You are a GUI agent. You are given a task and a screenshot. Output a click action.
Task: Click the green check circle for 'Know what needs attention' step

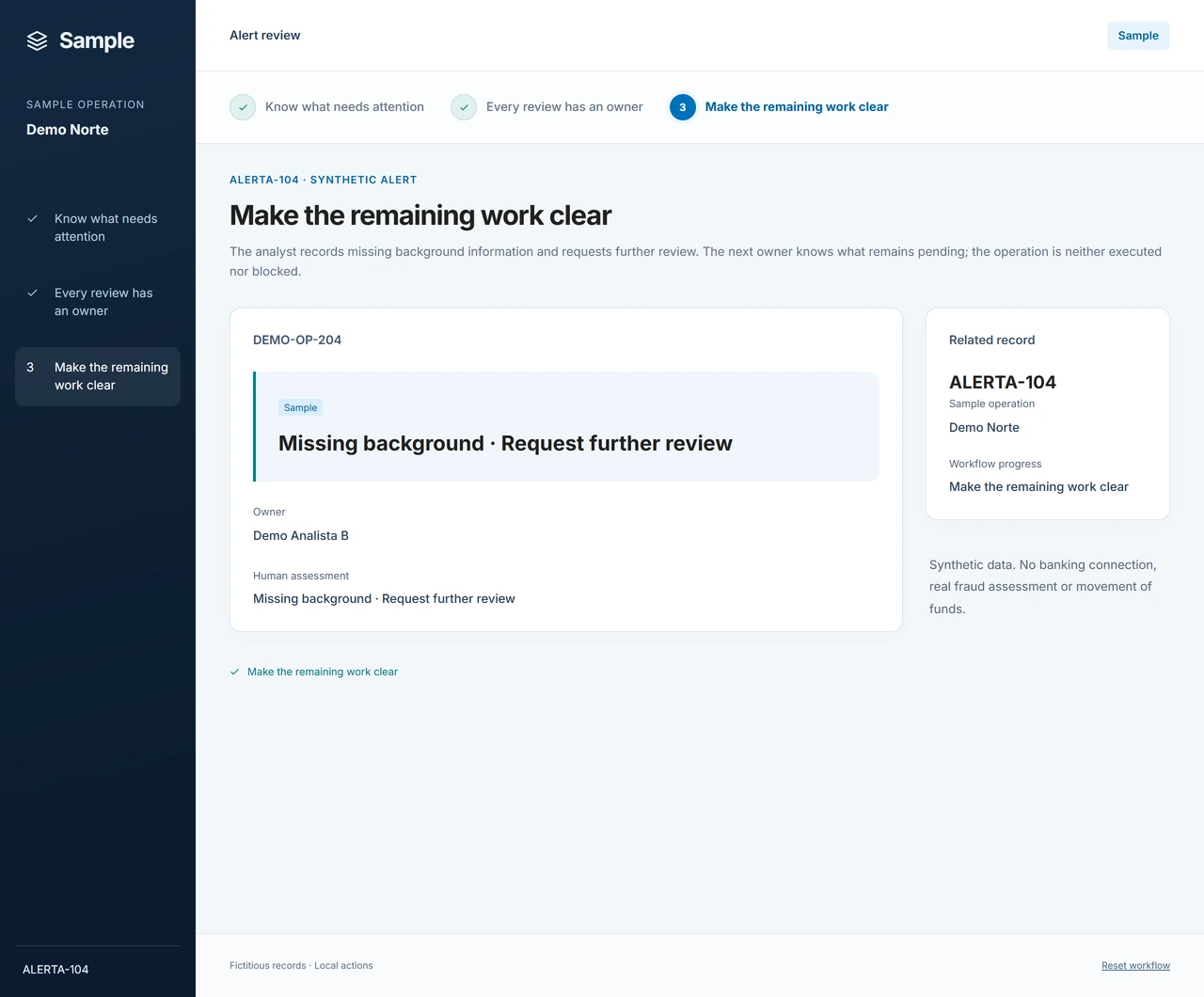point(243,107)
